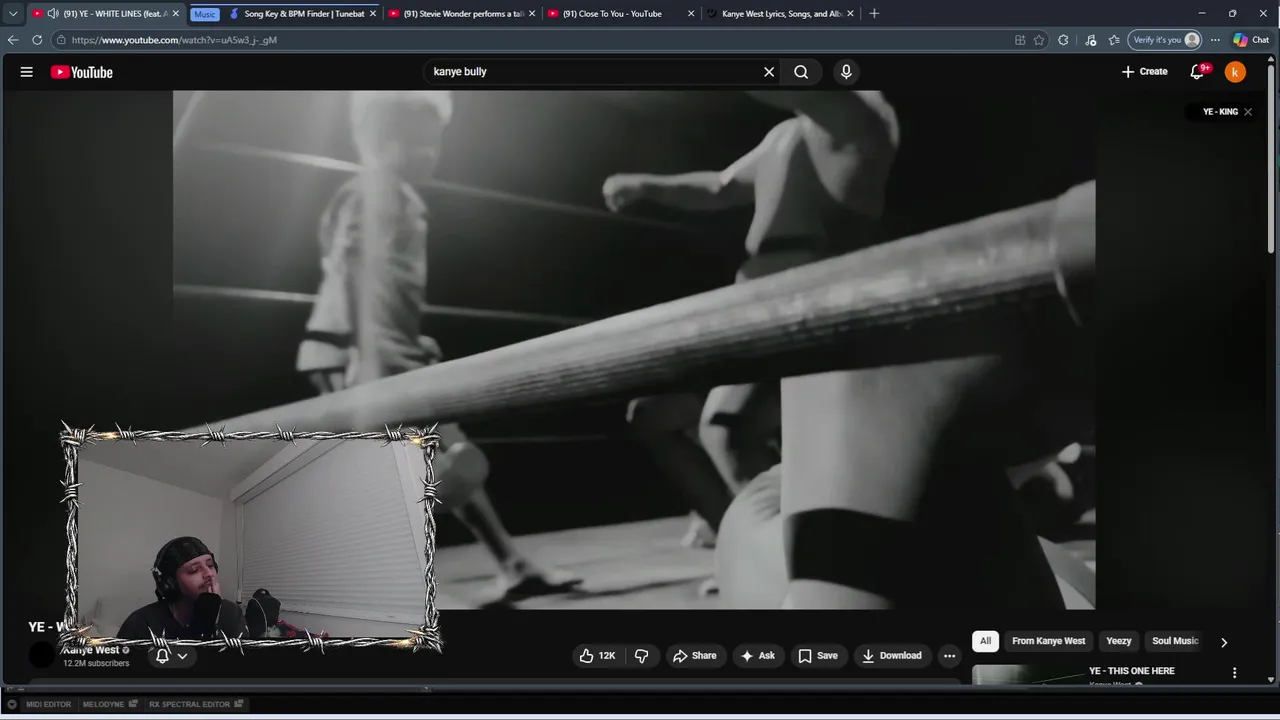1280x720 pixels.
Task: Open more actions menu beside Download
Action: tap(949, 656)
